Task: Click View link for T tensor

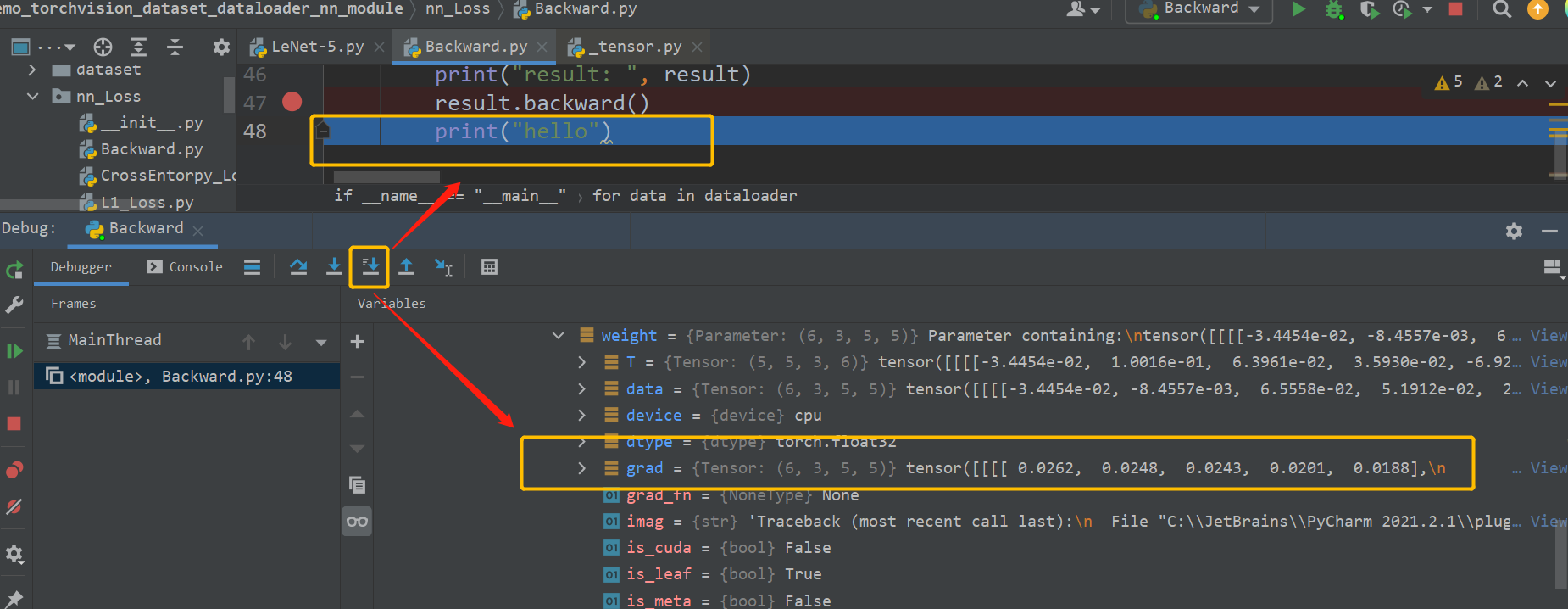Action: (1548, 362)
